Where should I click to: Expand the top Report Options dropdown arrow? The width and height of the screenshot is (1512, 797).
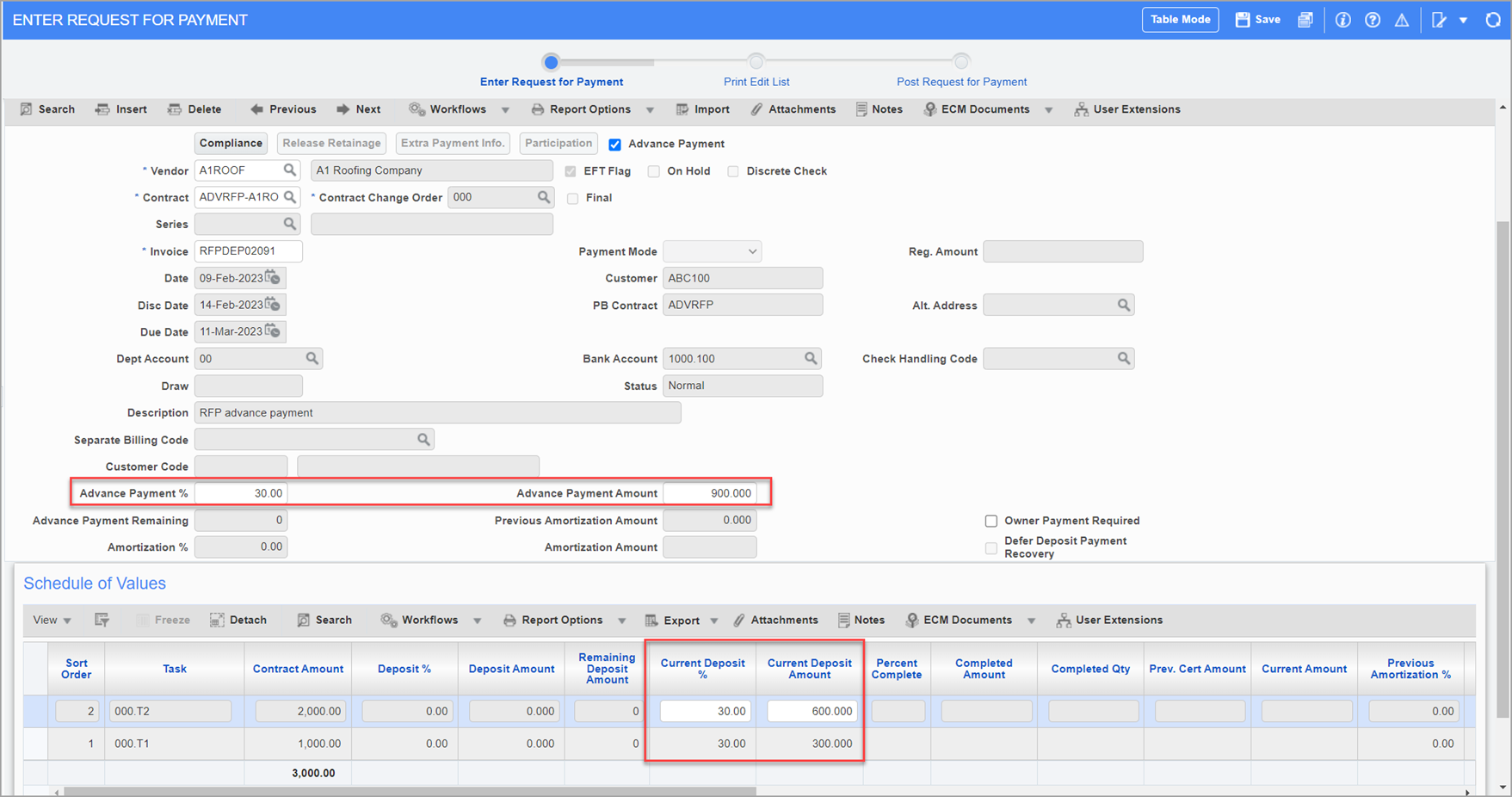coord(650,110)
